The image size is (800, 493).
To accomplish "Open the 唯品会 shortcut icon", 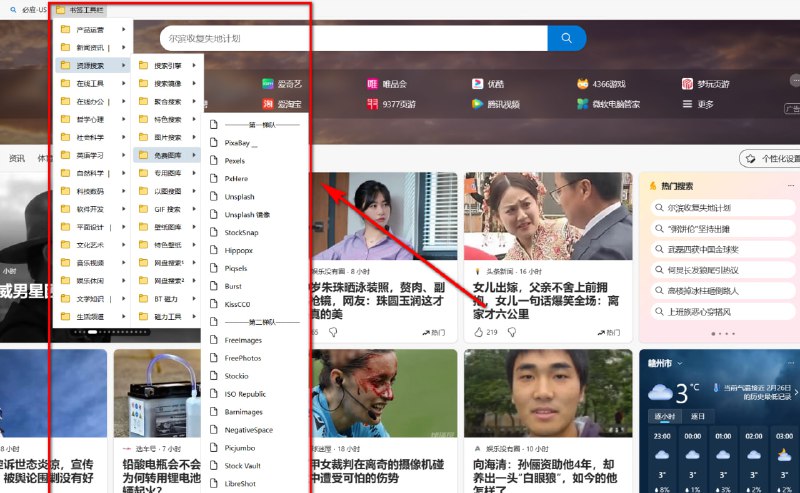I will pos(372,84).
